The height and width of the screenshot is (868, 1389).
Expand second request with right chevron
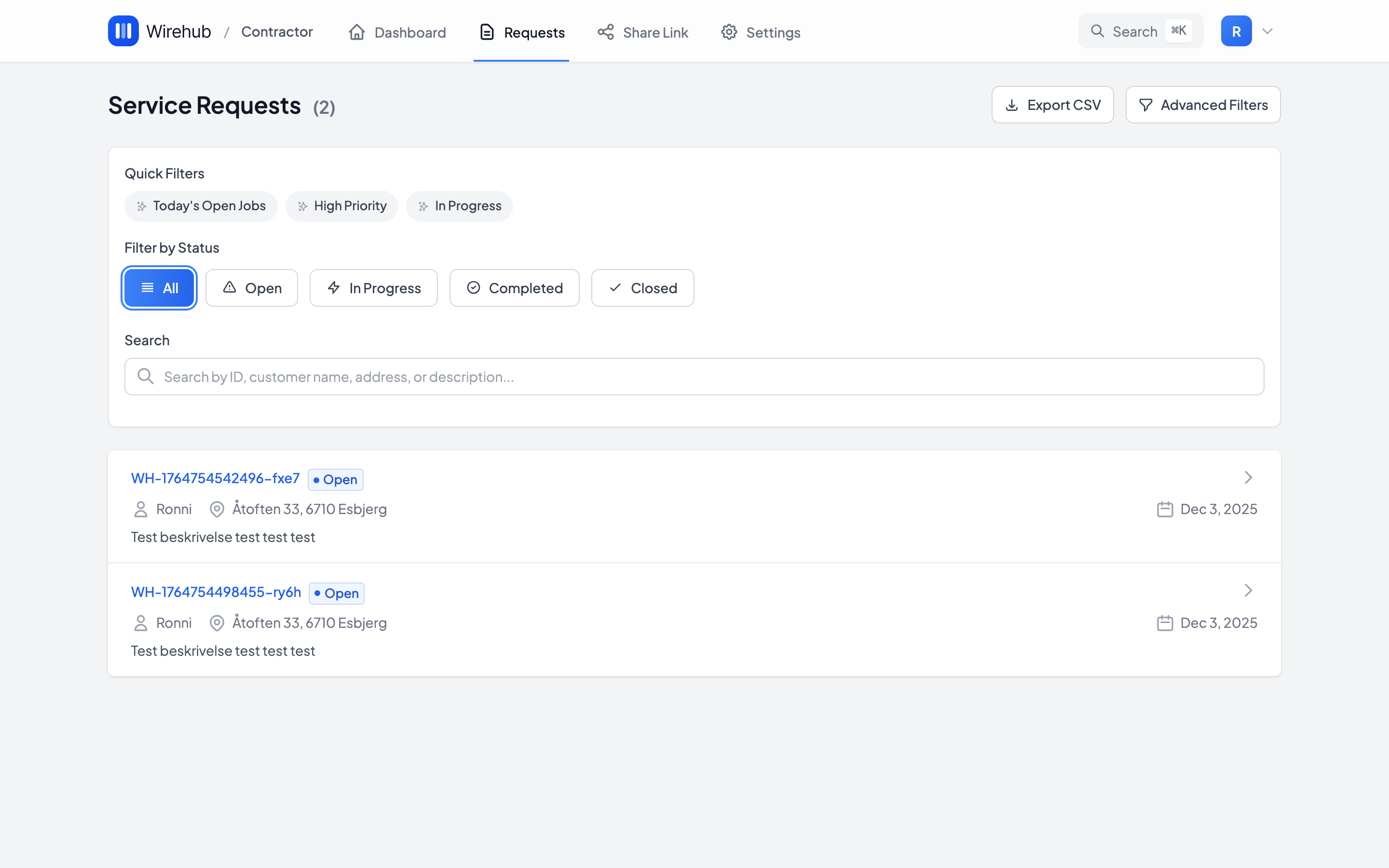(x=1248, y=591)
